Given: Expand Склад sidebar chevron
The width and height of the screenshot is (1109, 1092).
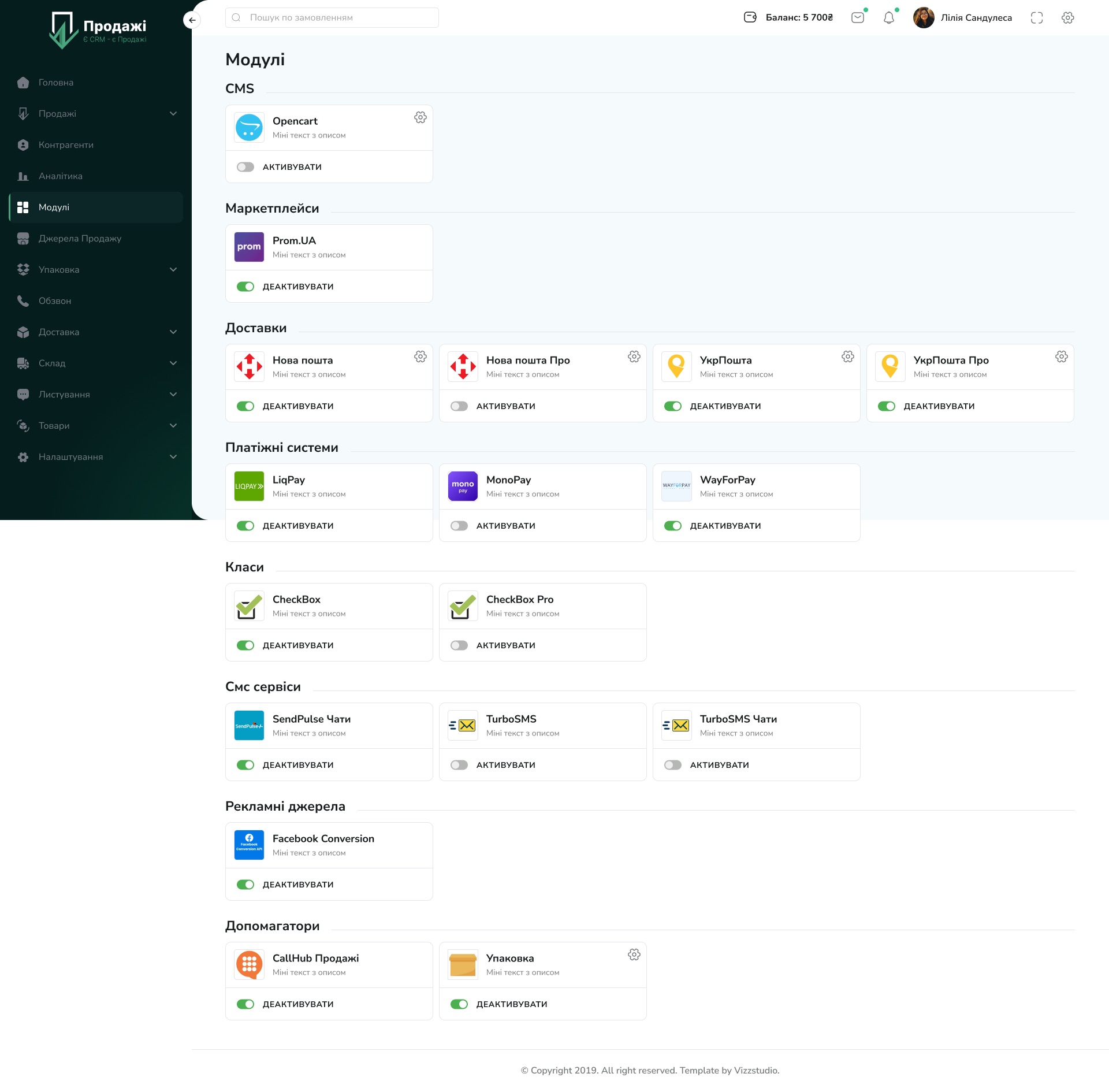Looking at the screenshot, I should coord(173,363).
